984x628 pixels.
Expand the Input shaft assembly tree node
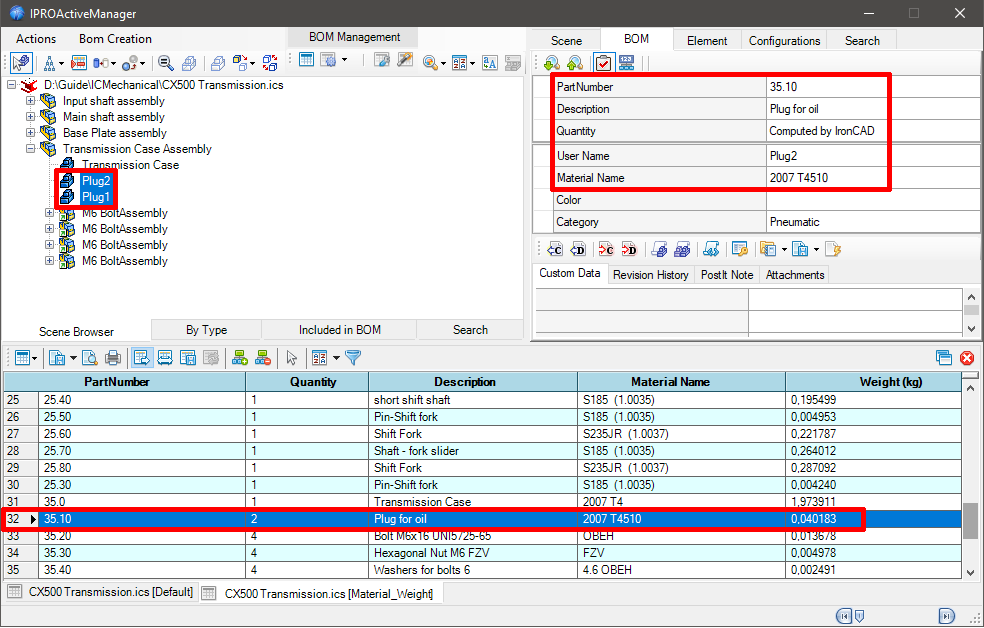tap(30, 101)
